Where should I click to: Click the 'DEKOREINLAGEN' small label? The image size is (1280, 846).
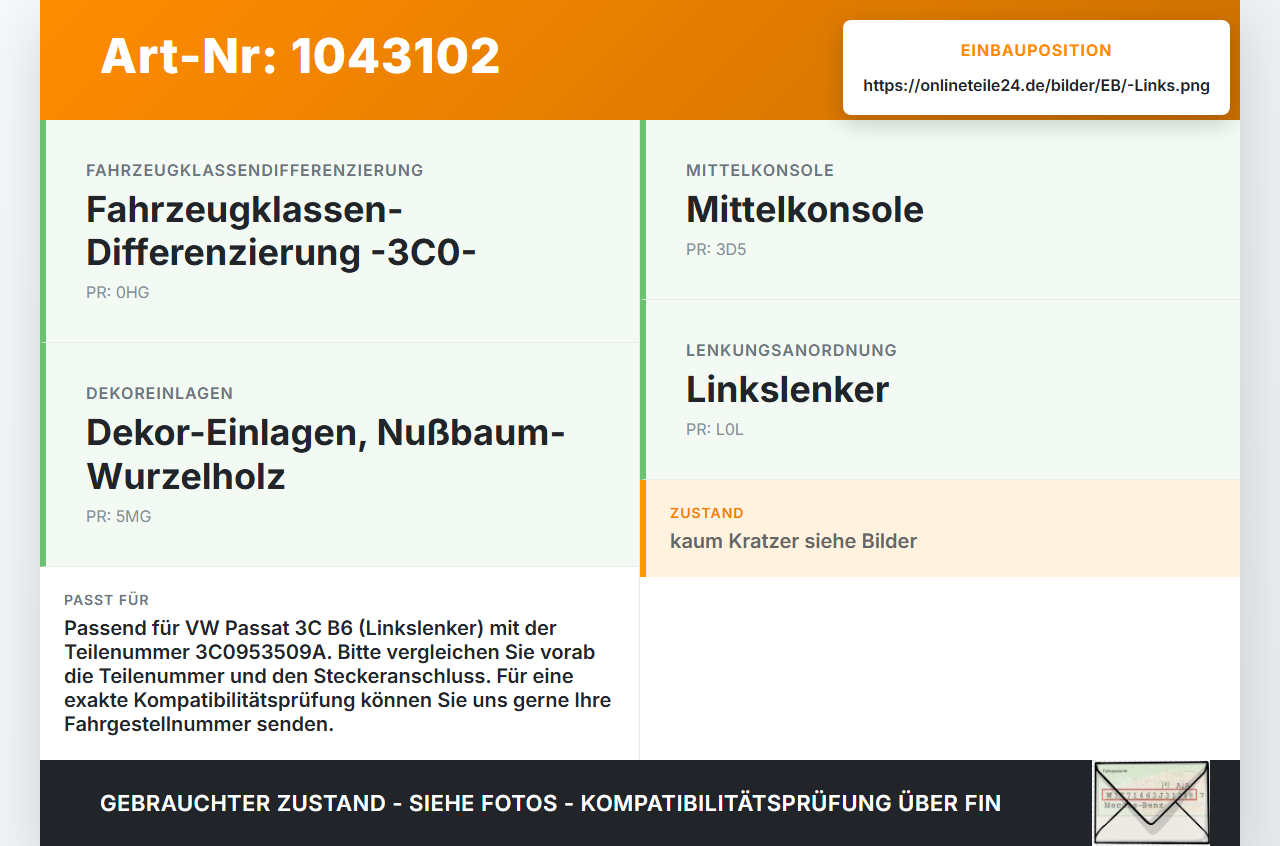pyautogui.click(x=160, y=394)
